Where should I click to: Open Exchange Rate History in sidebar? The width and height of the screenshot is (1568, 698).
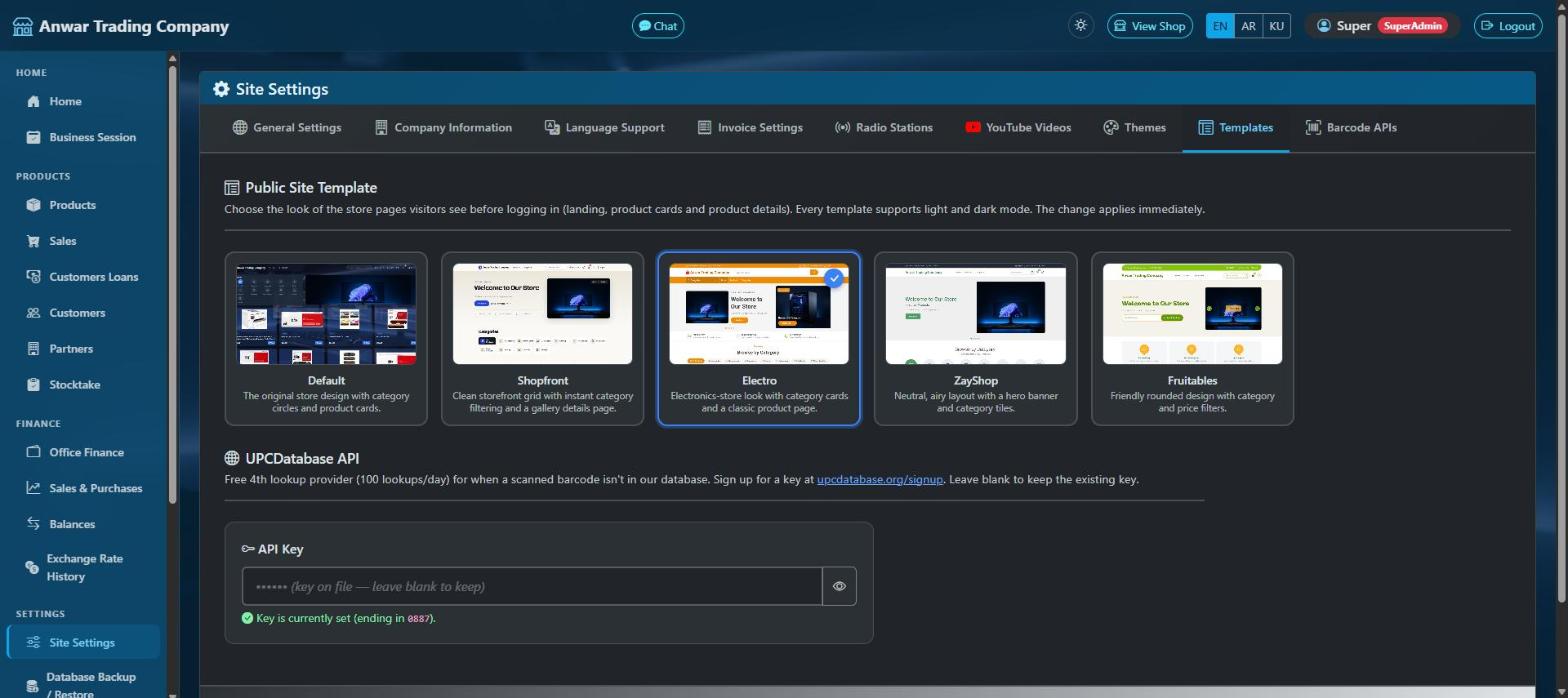click(x=83, y=568)
